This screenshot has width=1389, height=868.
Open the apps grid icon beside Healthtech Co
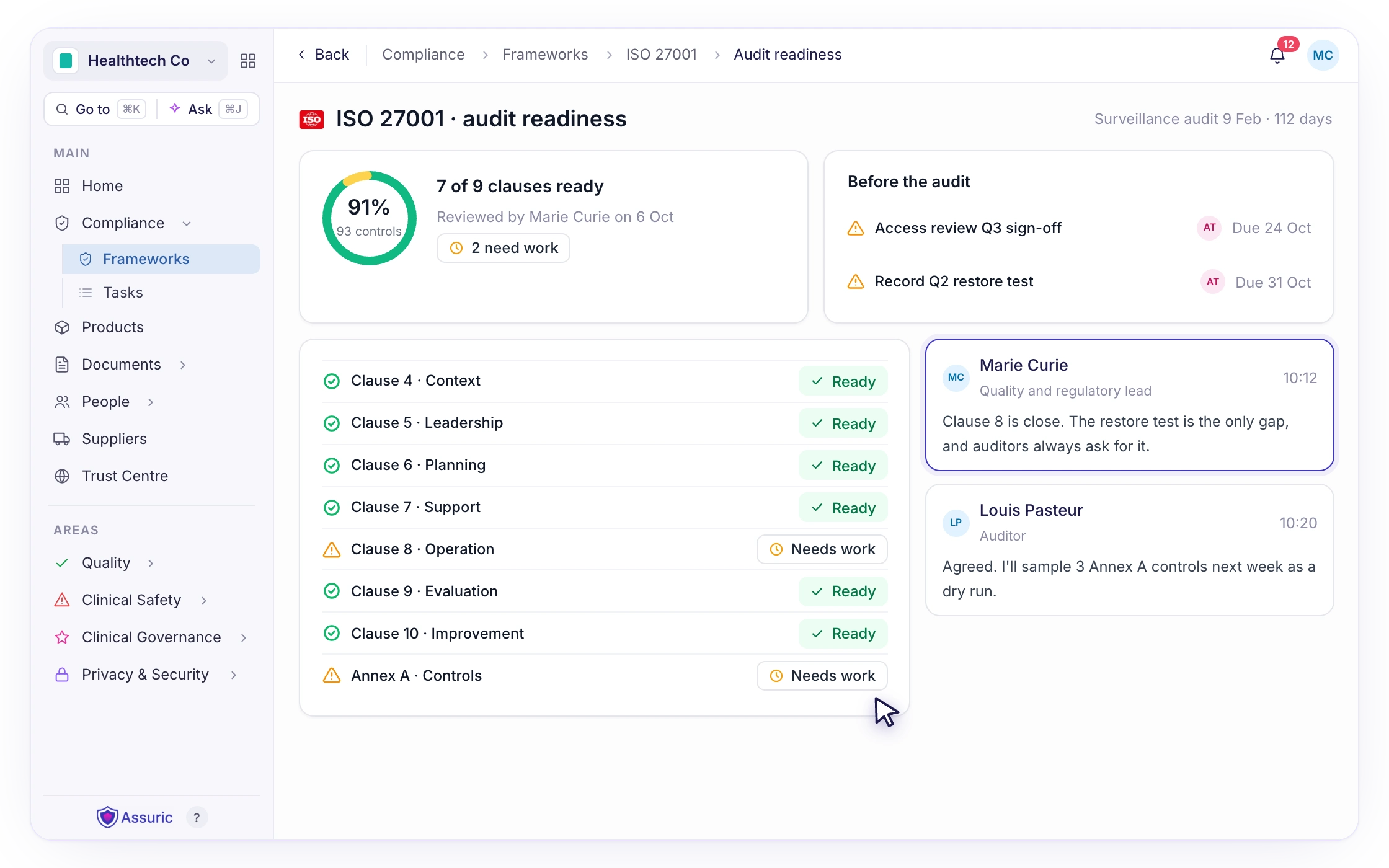(248, 61)
